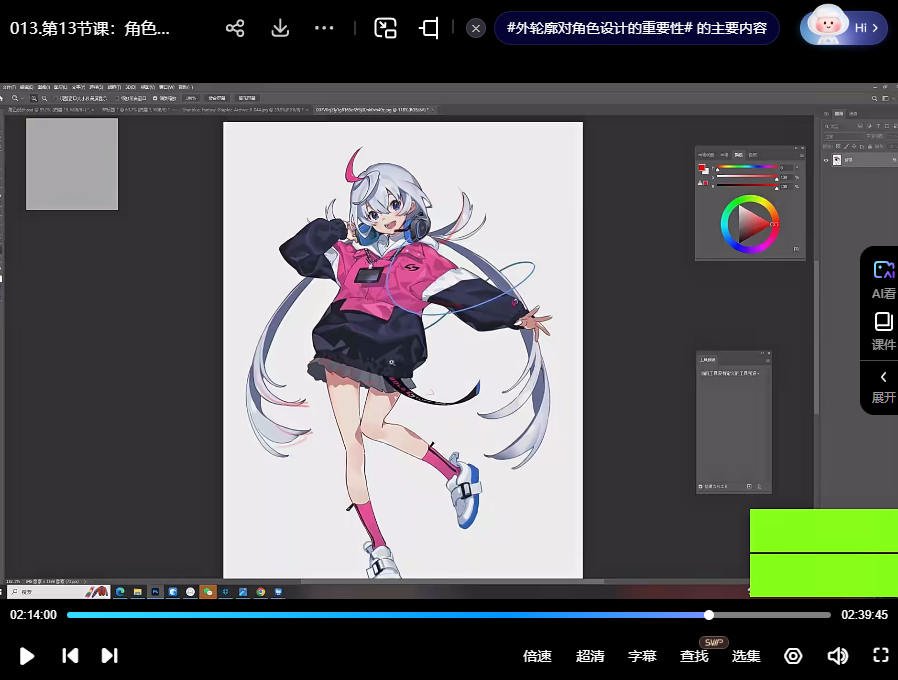
Task: Share the video via the share icon
Action: [235, 28]
